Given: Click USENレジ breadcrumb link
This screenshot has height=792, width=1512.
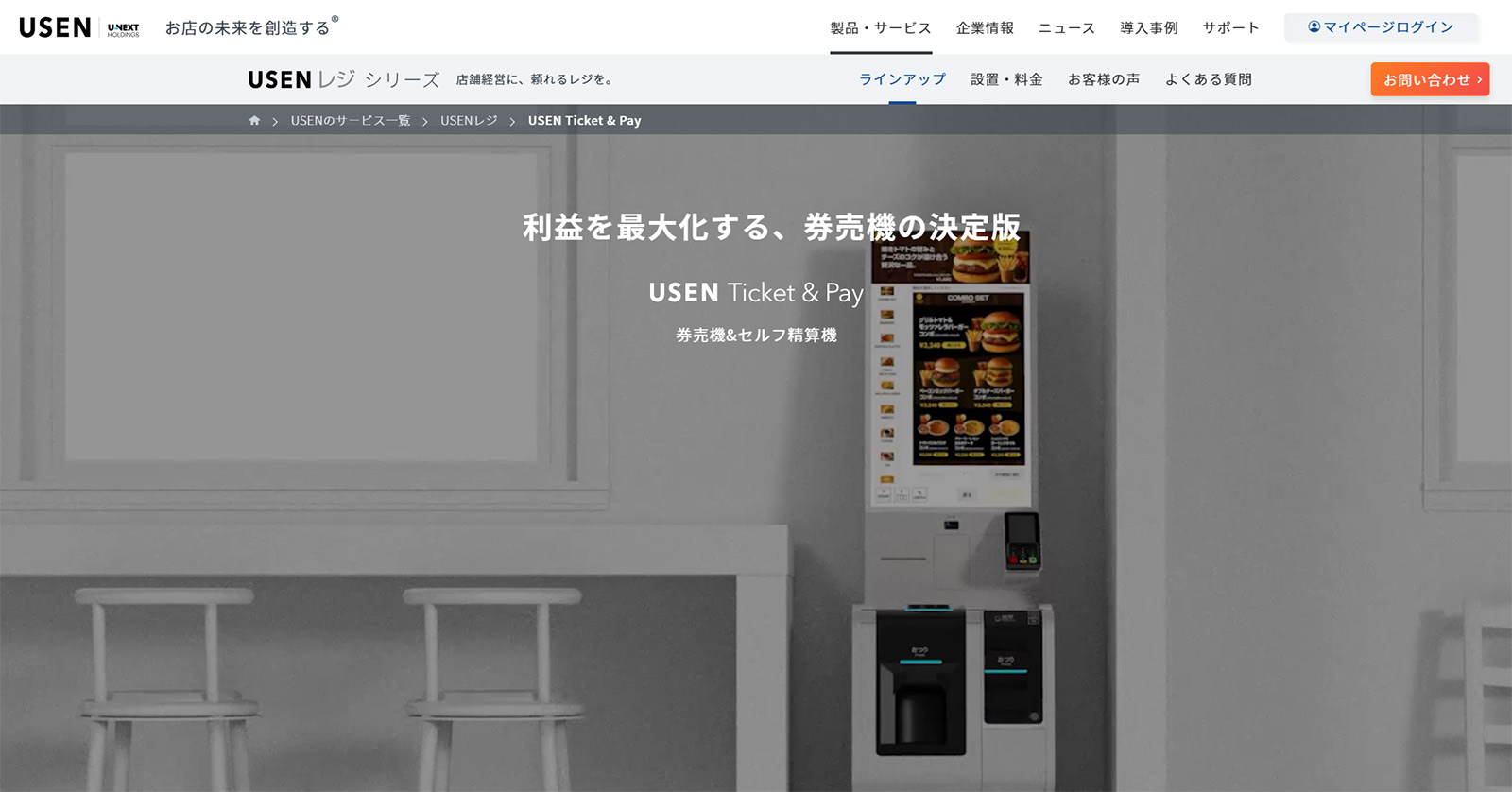Looking at the screenshot, I should click(x=469, y=121).
